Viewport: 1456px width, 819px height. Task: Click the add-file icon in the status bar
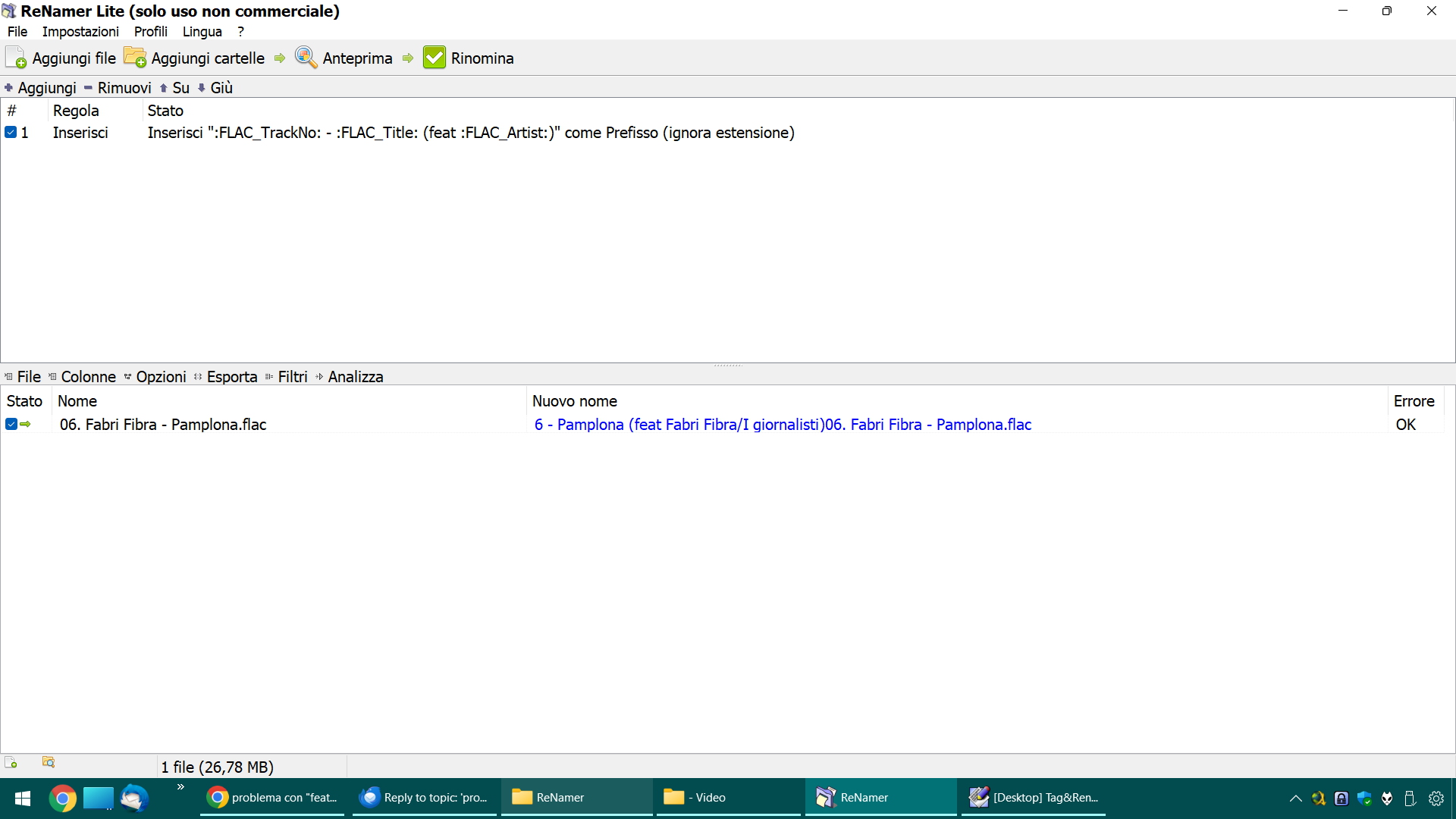[11, 762]
